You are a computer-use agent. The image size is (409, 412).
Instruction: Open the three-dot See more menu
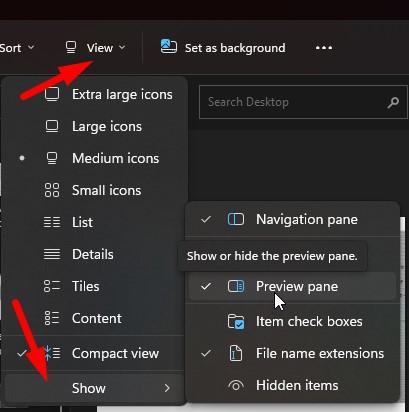click(324, 48)
